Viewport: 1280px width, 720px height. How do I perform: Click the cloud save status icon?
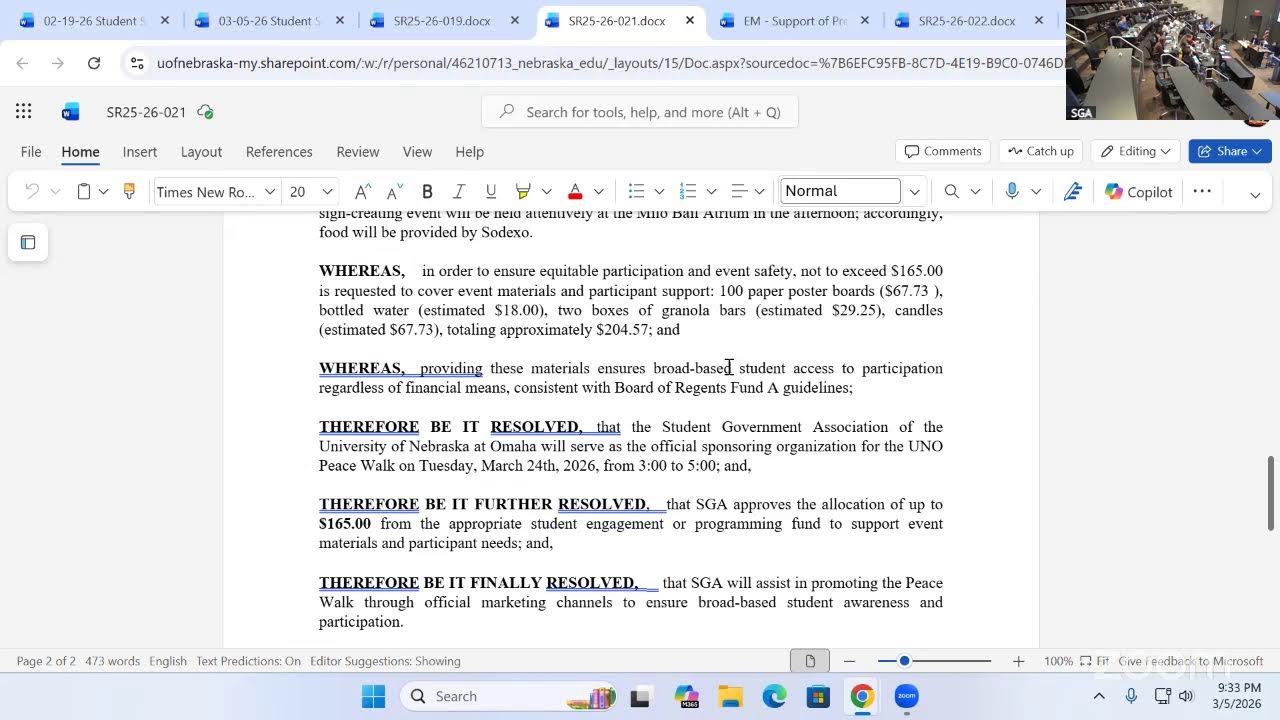click(x=205, y=112)
